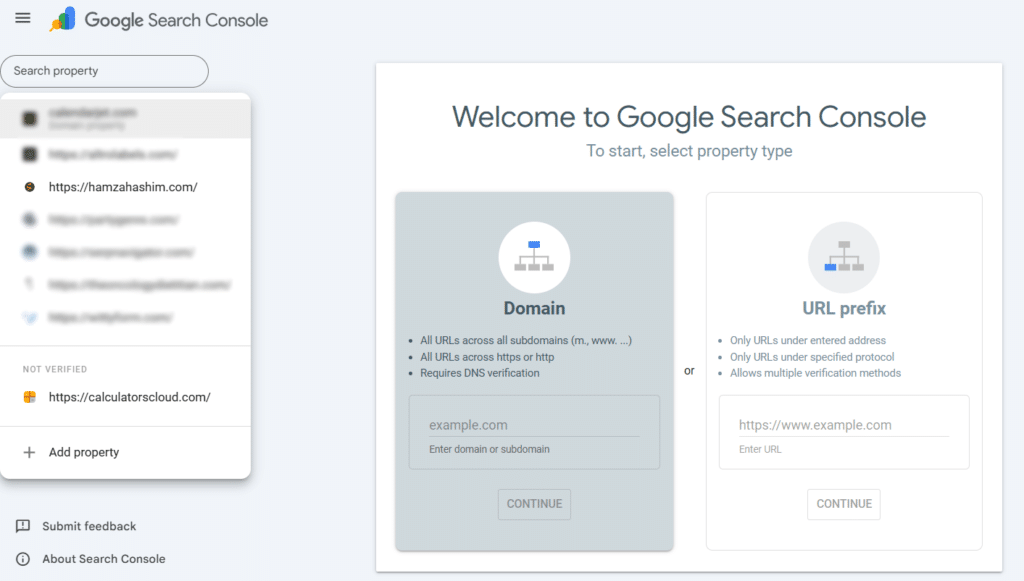Select the Domain heading
The height and width of the screenshot is (581, 1024).
(x=534, y=308)
